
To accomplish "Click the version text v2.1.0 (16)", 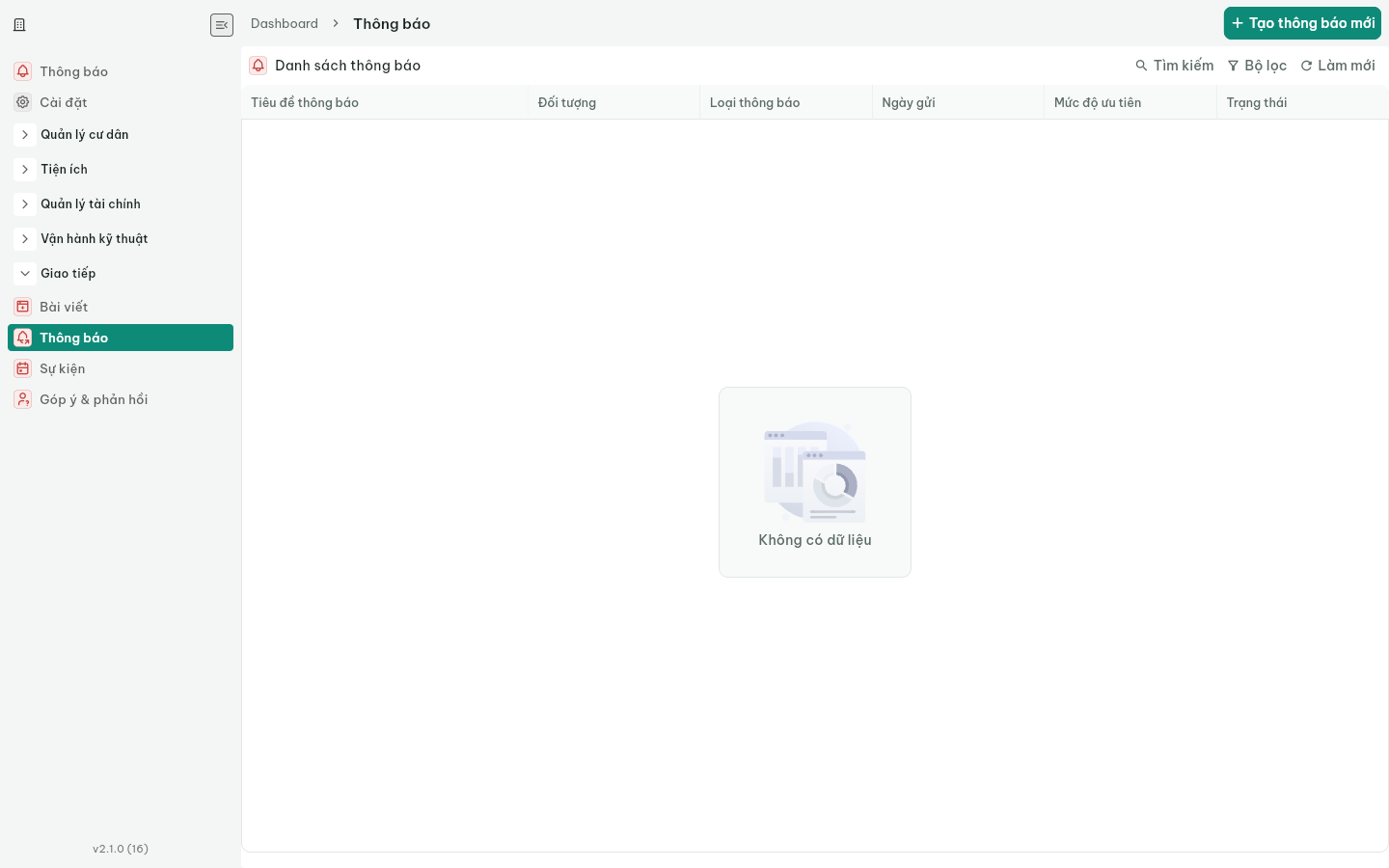I will tap(121, 849).
